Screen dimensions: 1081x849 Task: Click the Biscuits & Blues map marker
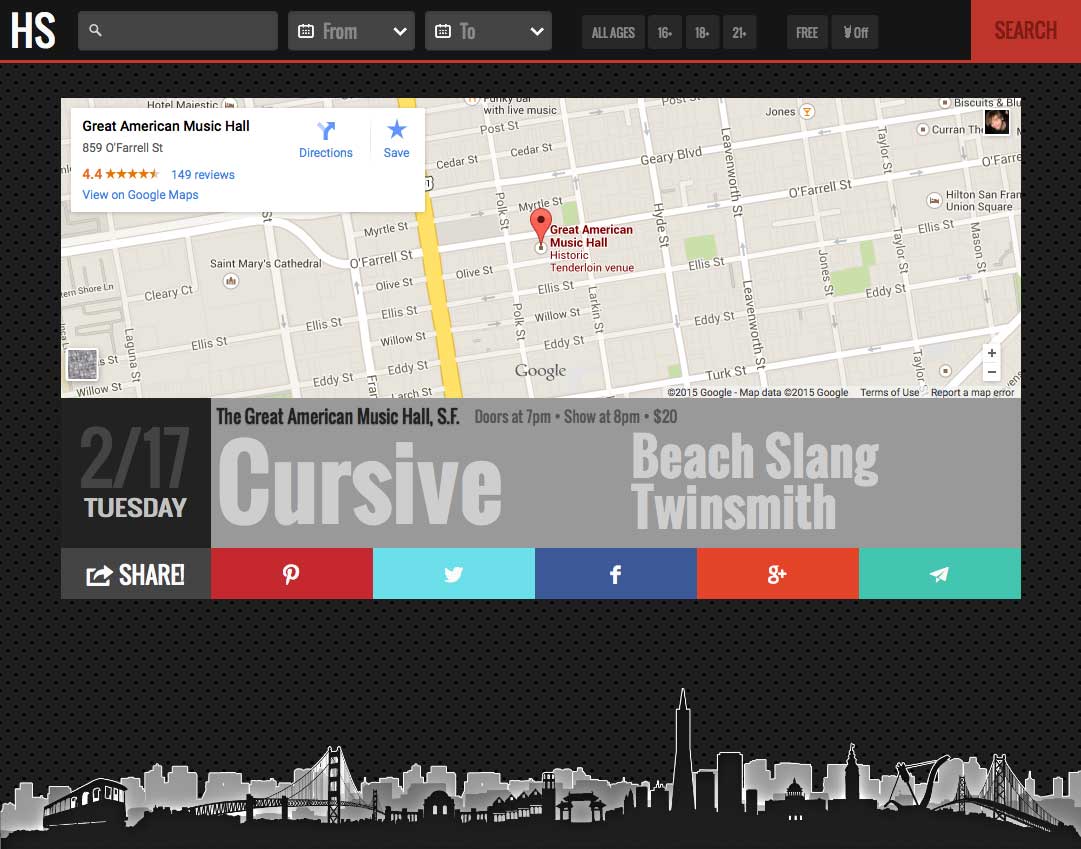pyautogui.click(x=944, y=103)
